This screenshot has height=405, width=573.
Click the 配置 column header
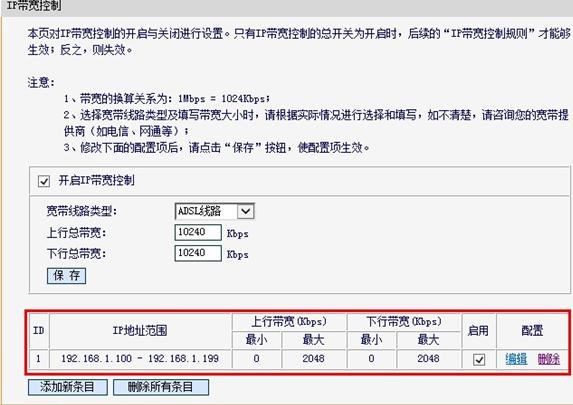[532, 331]
